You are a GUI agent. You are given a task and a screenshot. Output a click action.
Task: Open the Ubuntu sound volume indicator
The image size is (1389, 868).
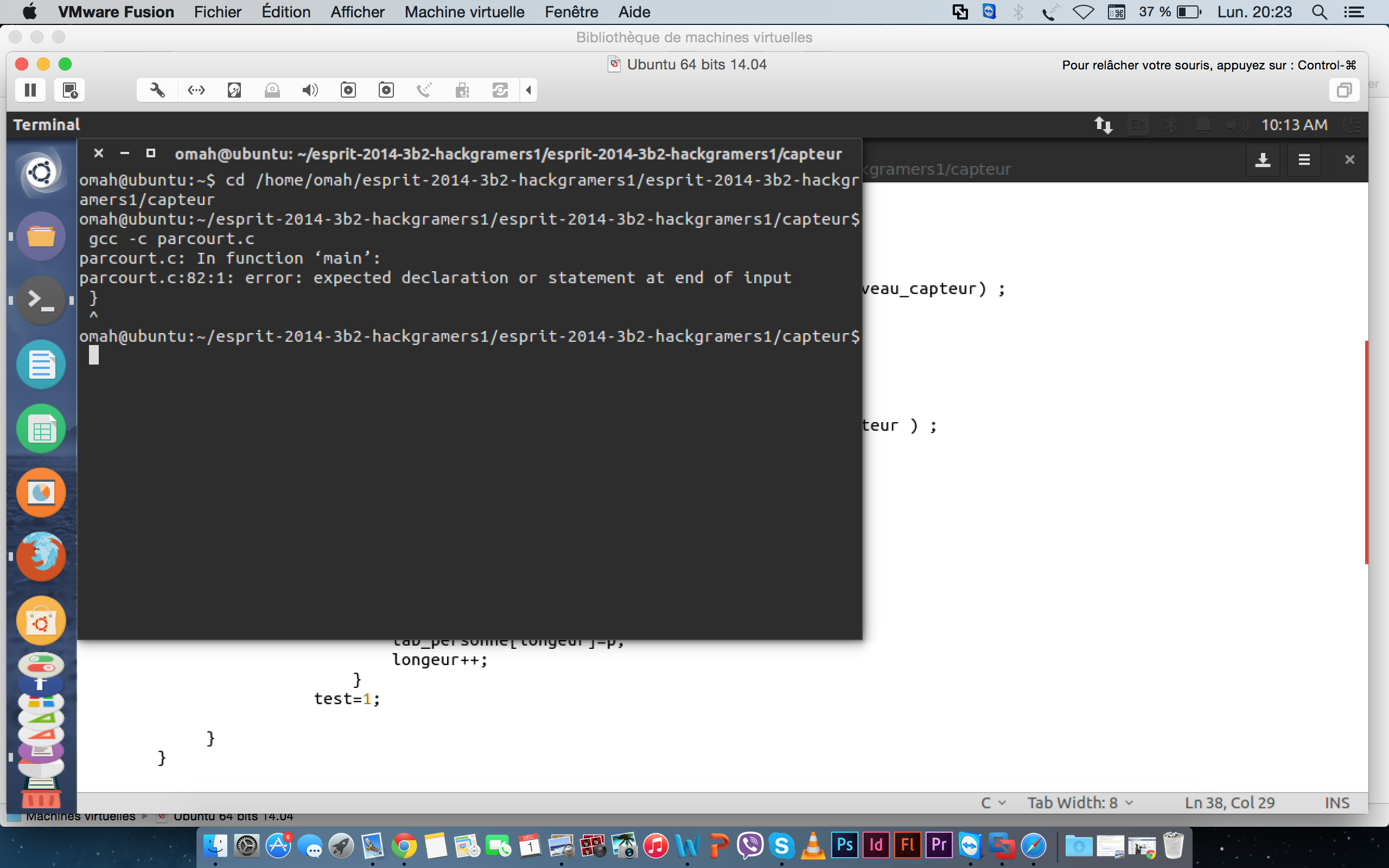[1237, 125]
